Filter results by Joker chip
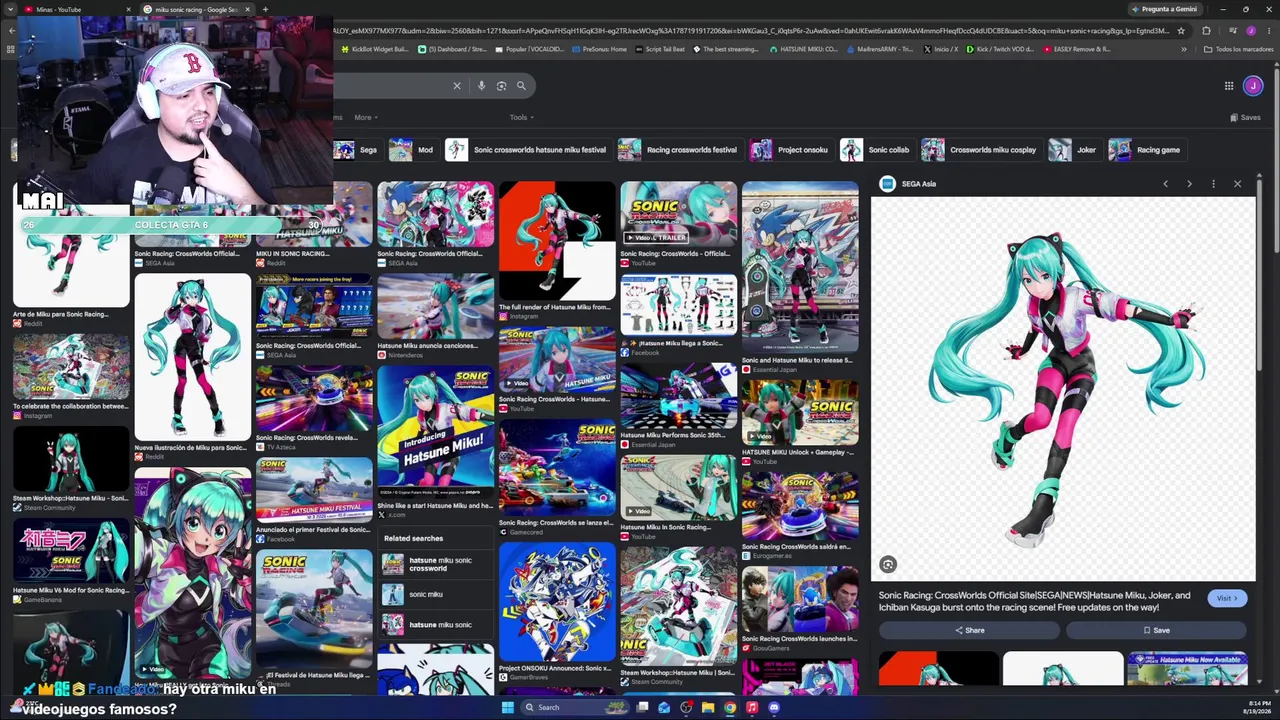The width and height of the screenshot is (1280, 720). point(1075,150)
